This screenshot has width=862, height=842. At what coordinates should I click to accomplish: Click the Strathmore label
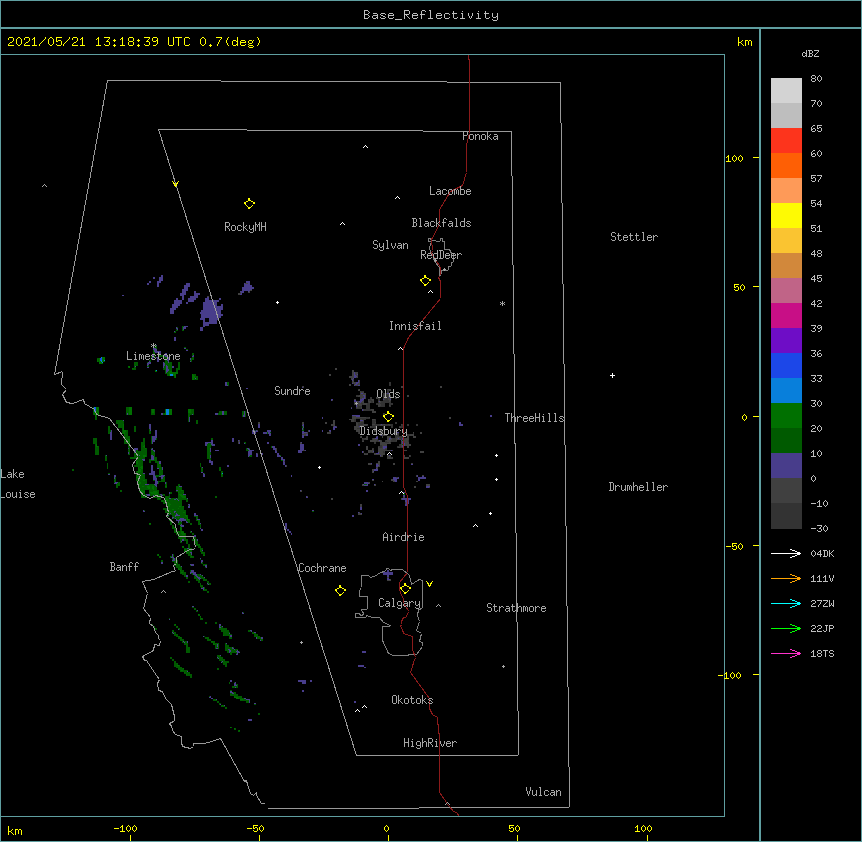516,608
